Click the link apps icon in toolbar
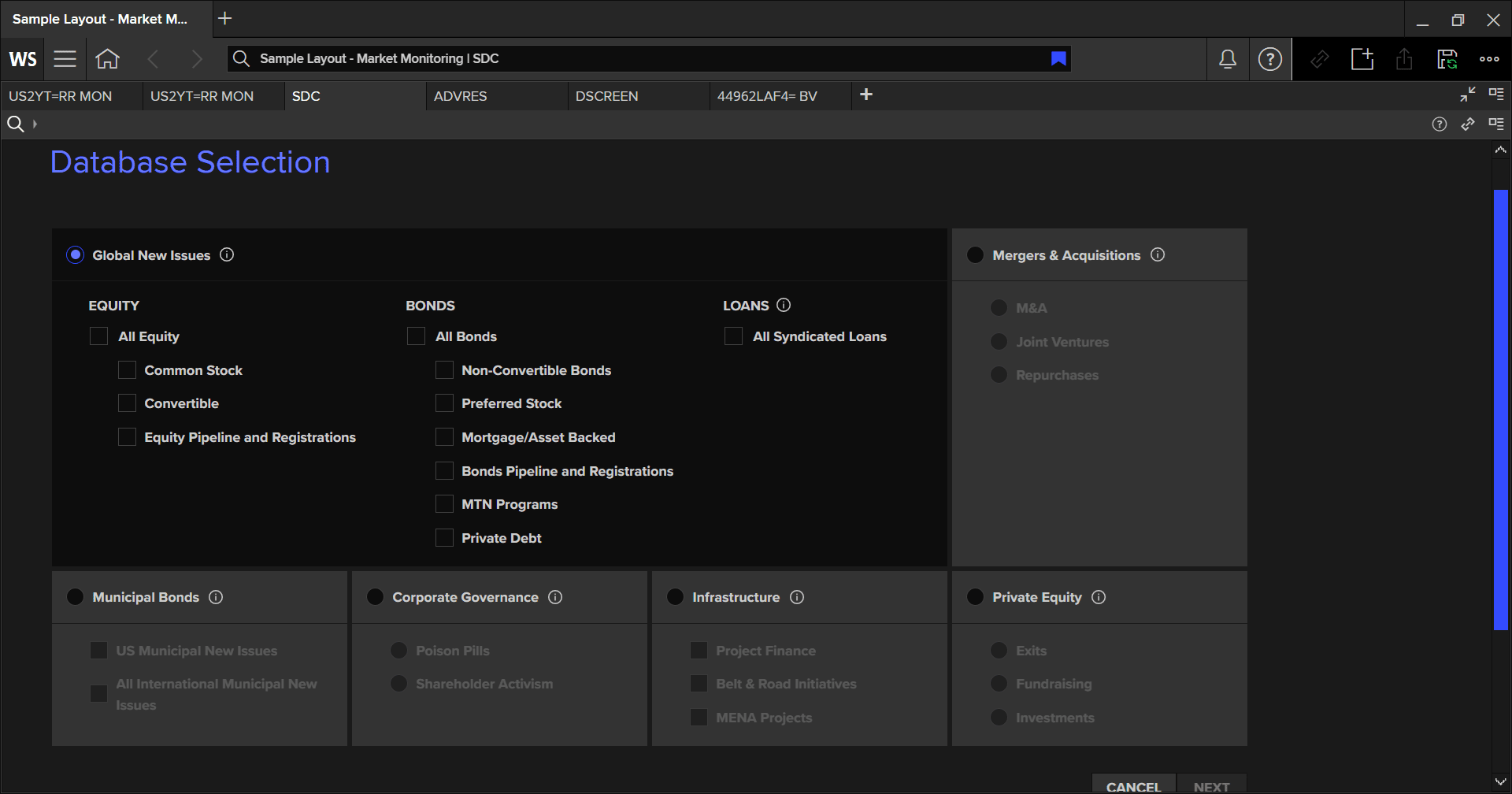Image resolution: width=1512 pixels, height=794 pixels. click(x=1320, y=59)
